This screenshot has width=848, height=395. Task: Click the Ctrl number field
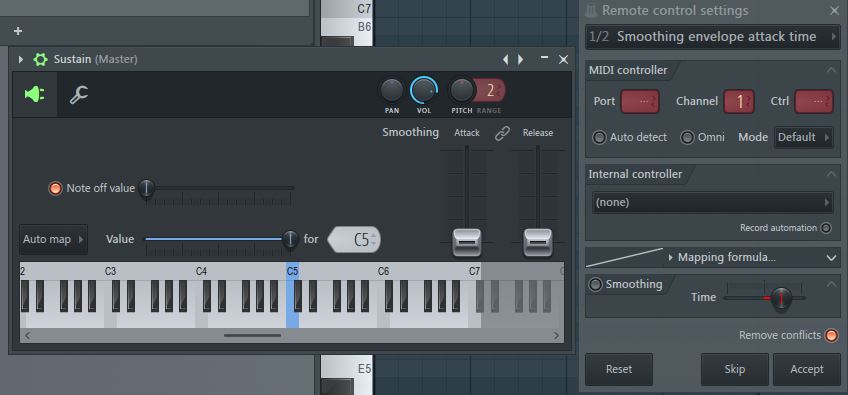coord(813,102)
